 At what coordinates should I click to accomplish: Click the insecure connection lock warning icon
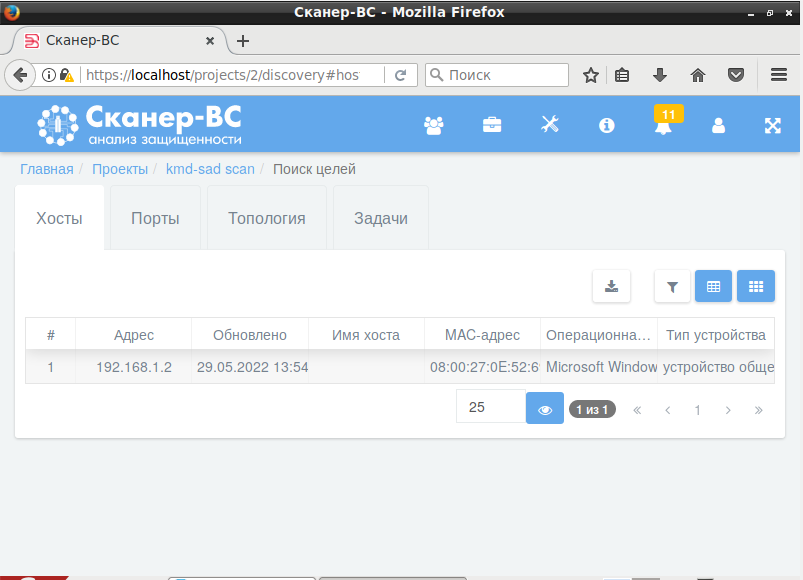(x=67, y=75)
